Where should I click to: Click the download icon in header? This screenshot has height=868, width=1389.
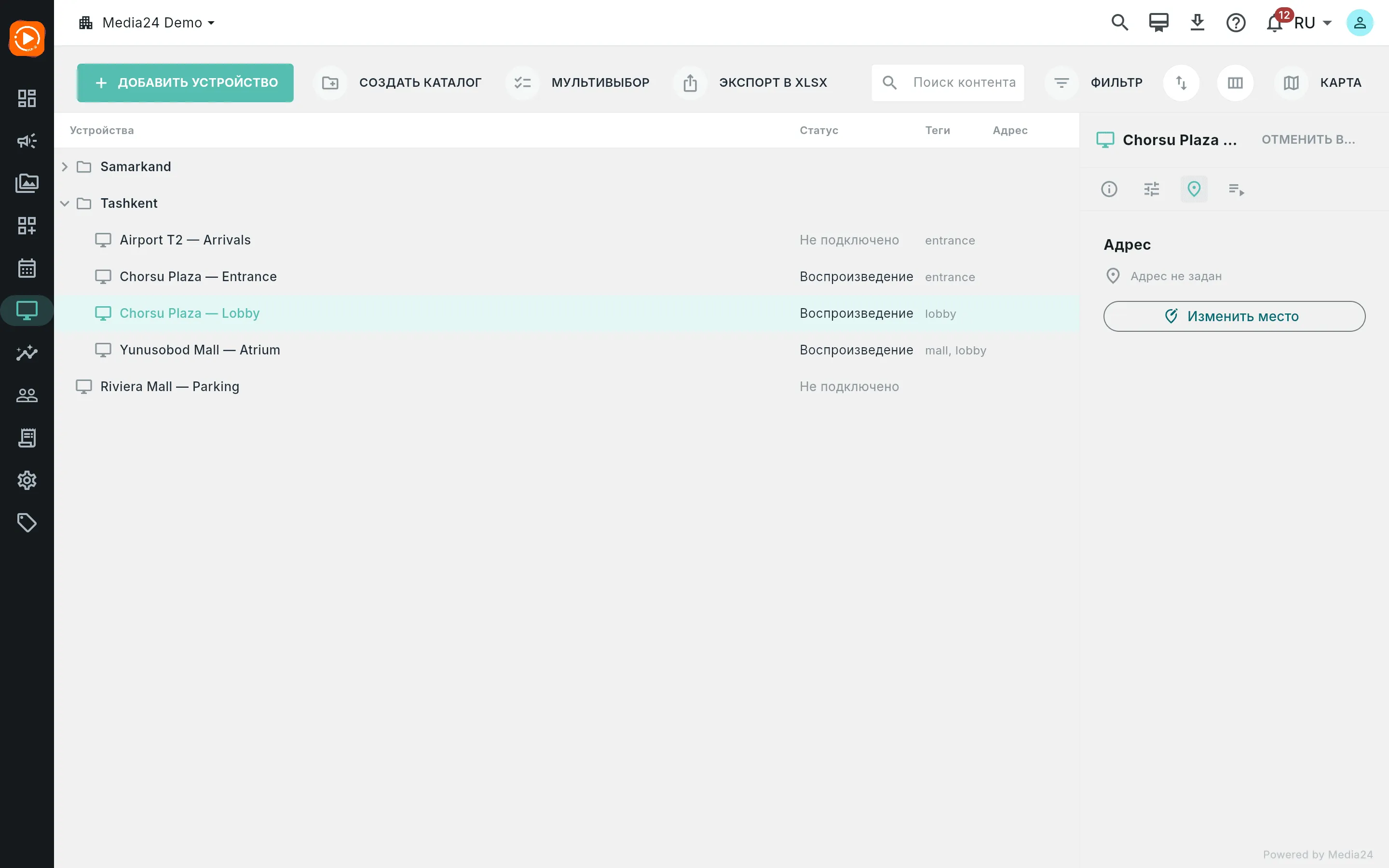click(1198, 23)
